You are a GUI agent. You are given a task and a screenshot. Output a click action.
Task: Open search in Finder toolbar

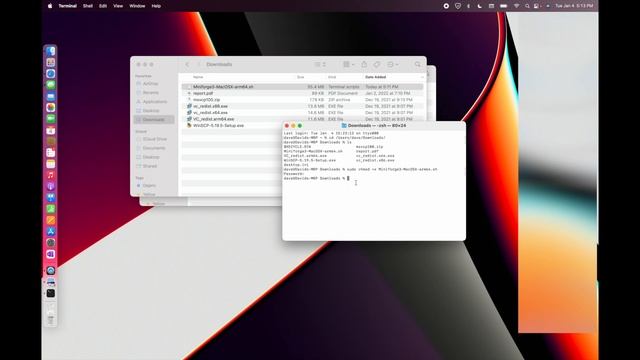pyautogui.click(x=417, y=64)
